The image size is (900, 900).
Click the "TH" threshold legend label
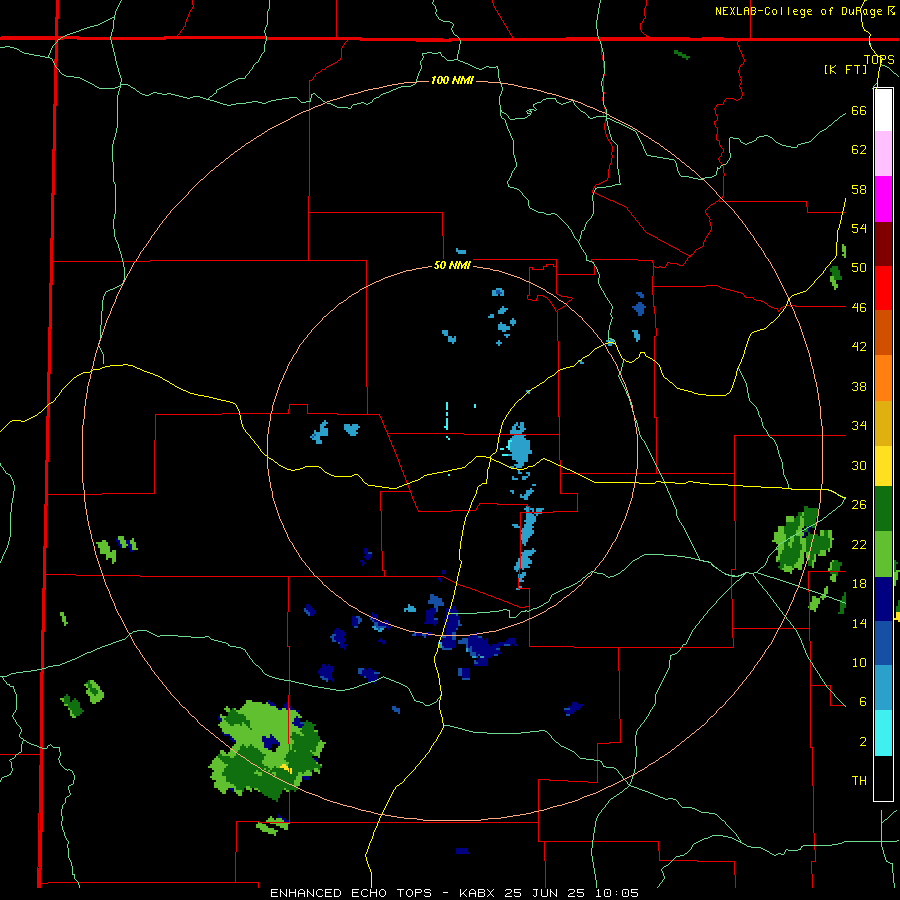tap(859, 780)
